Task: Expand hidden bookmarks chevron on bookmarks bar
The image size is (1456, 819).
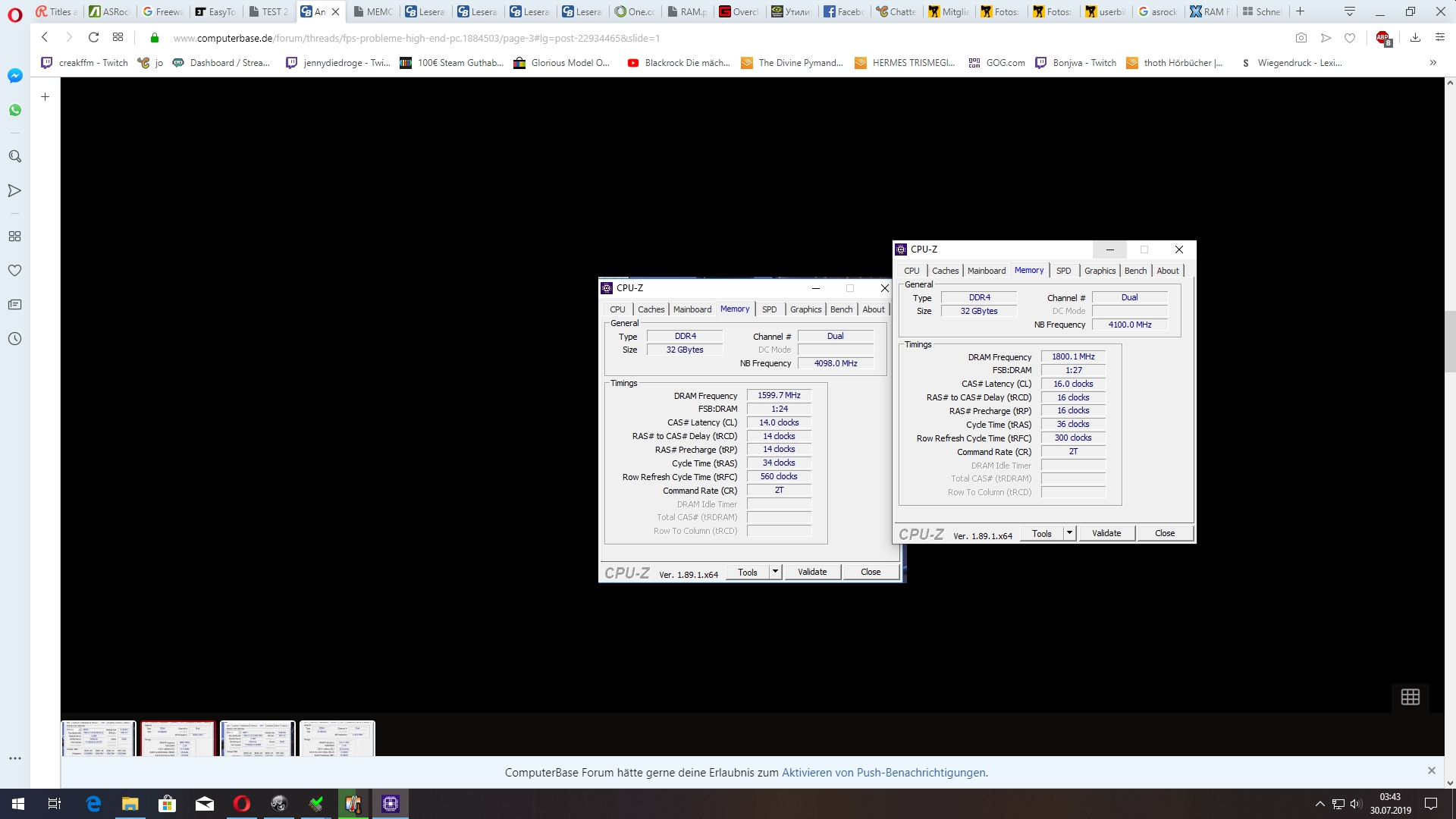Action: 1432,63
